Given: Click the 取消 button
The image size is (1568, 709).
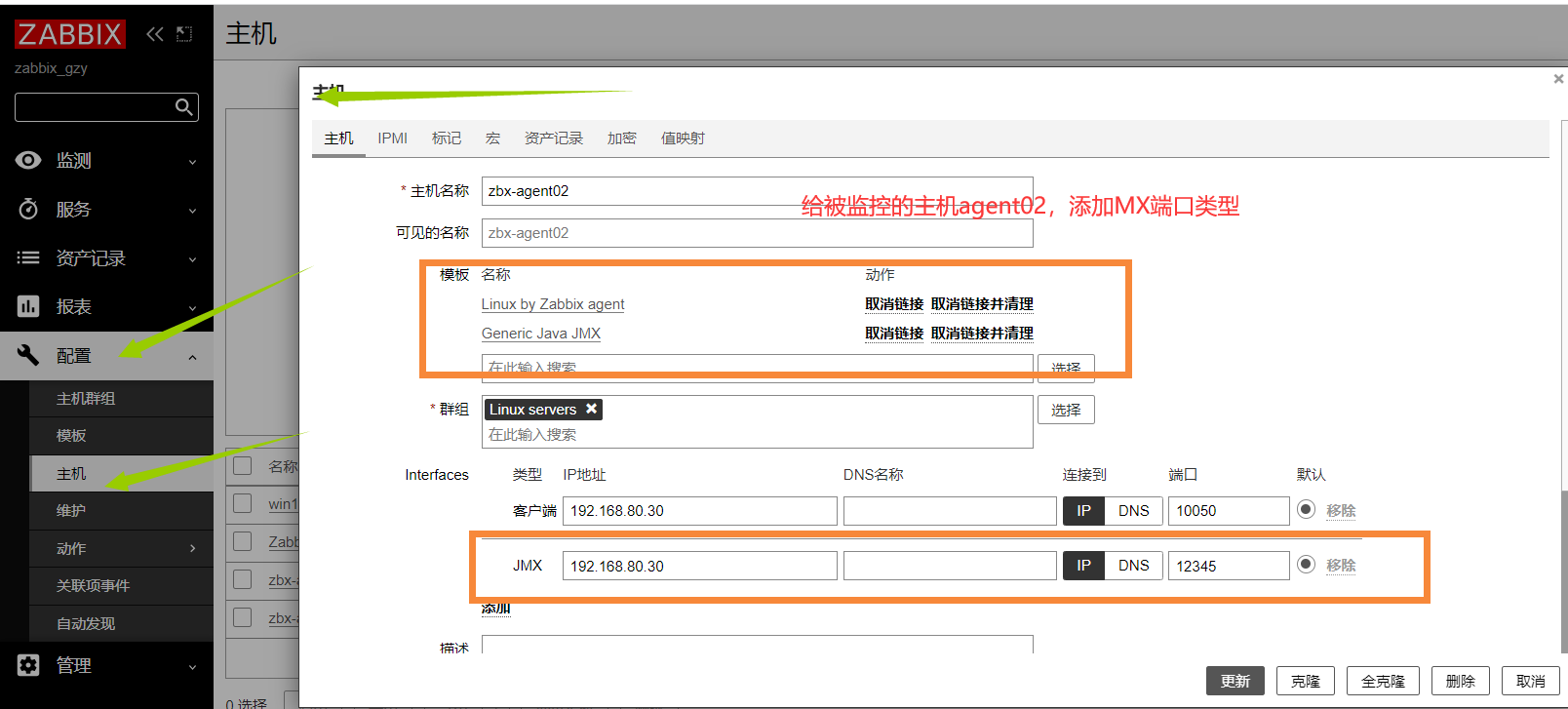Looking at the screenshot, I should (x=1531, y=681).
